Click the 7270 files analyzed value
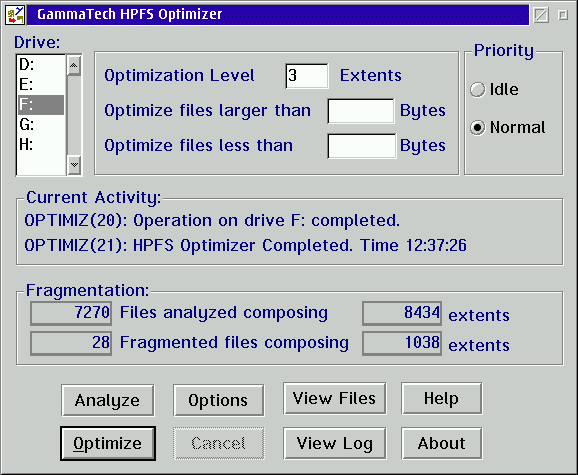 [71, 313]
